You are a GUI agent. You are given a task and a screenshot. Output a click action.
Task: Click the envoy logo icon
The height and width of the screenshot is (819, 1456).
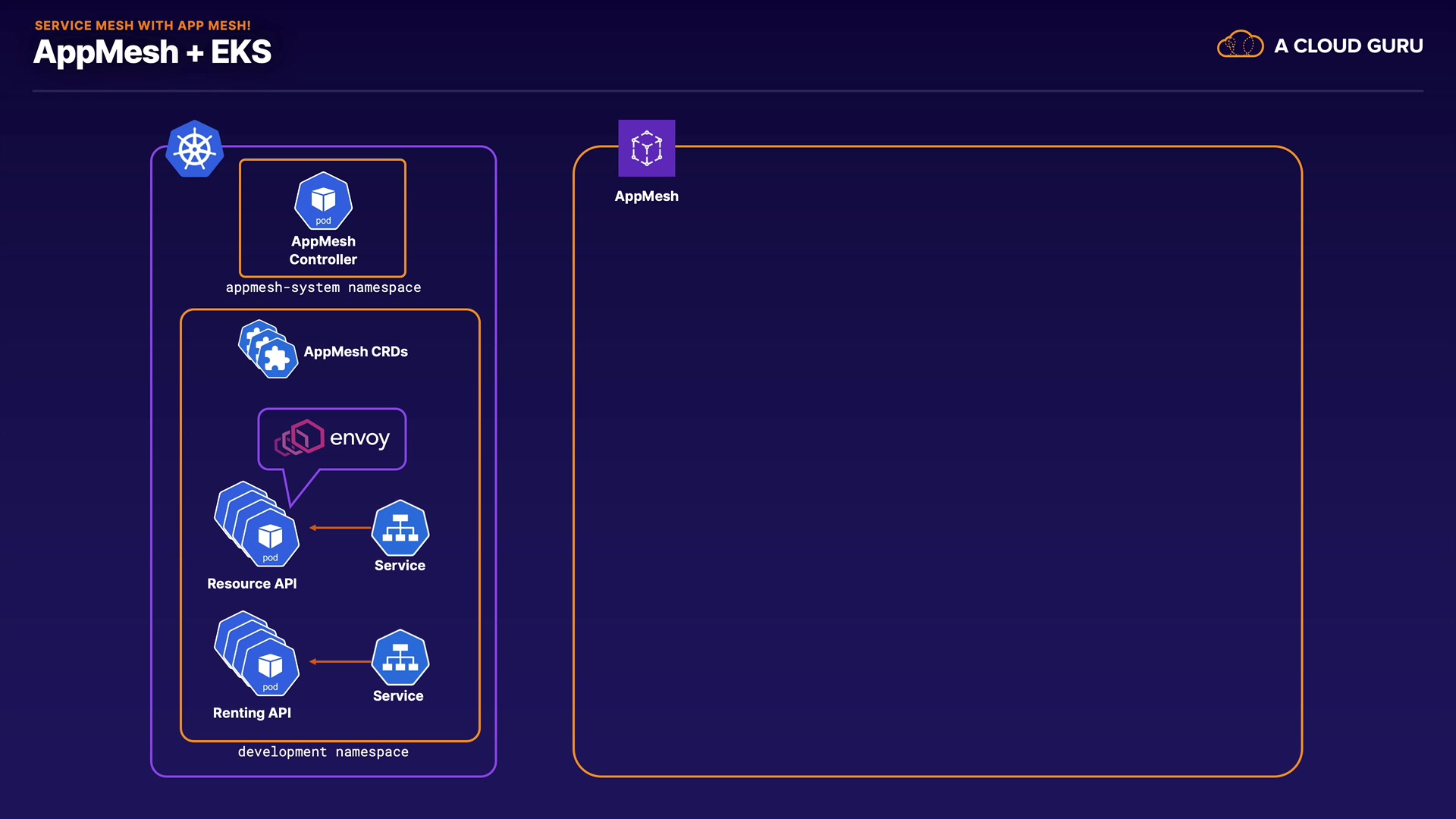(x=299, y=438)
